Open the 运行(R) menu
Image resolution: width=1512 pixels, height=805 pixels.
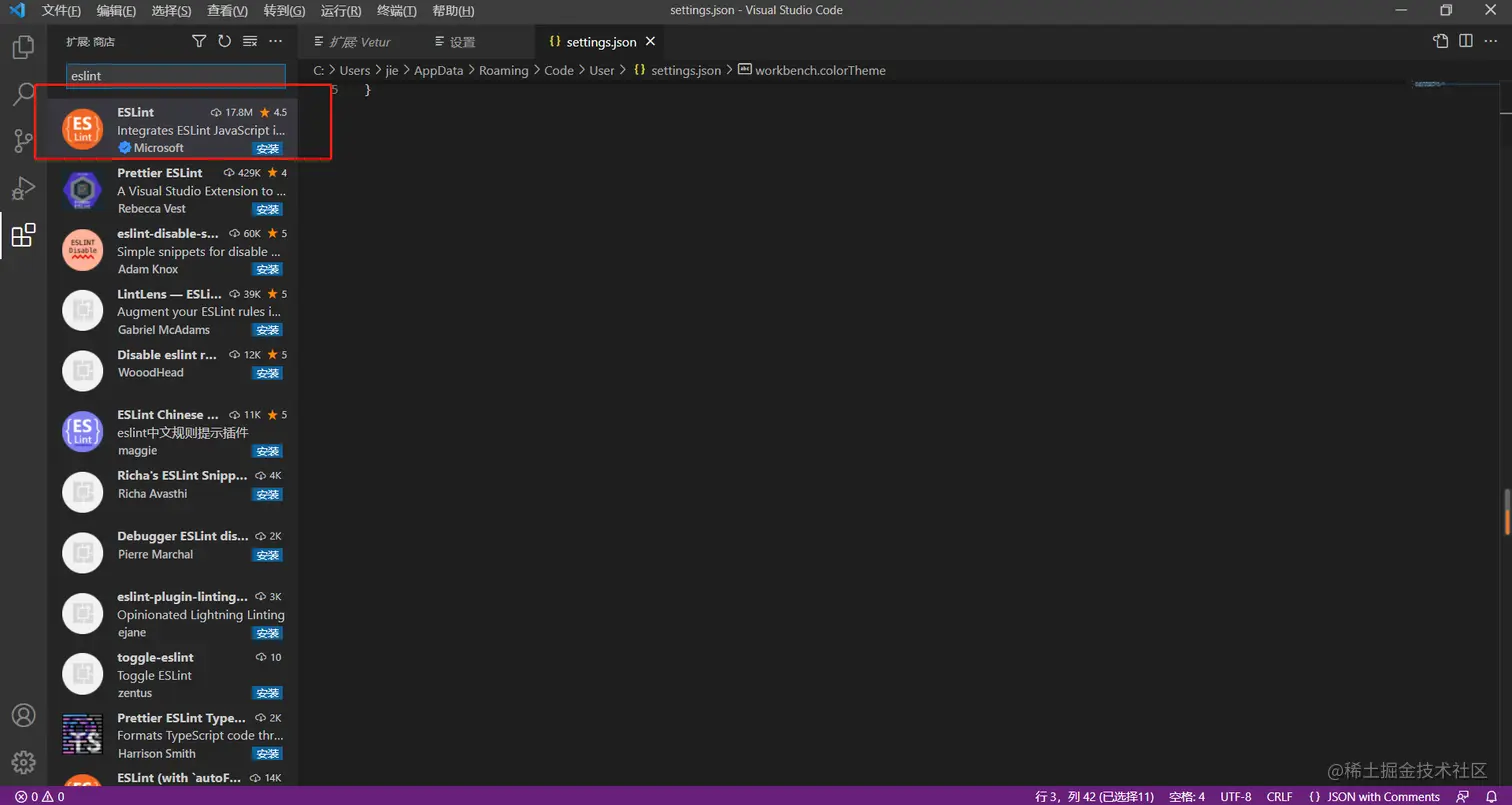[342, 11]
